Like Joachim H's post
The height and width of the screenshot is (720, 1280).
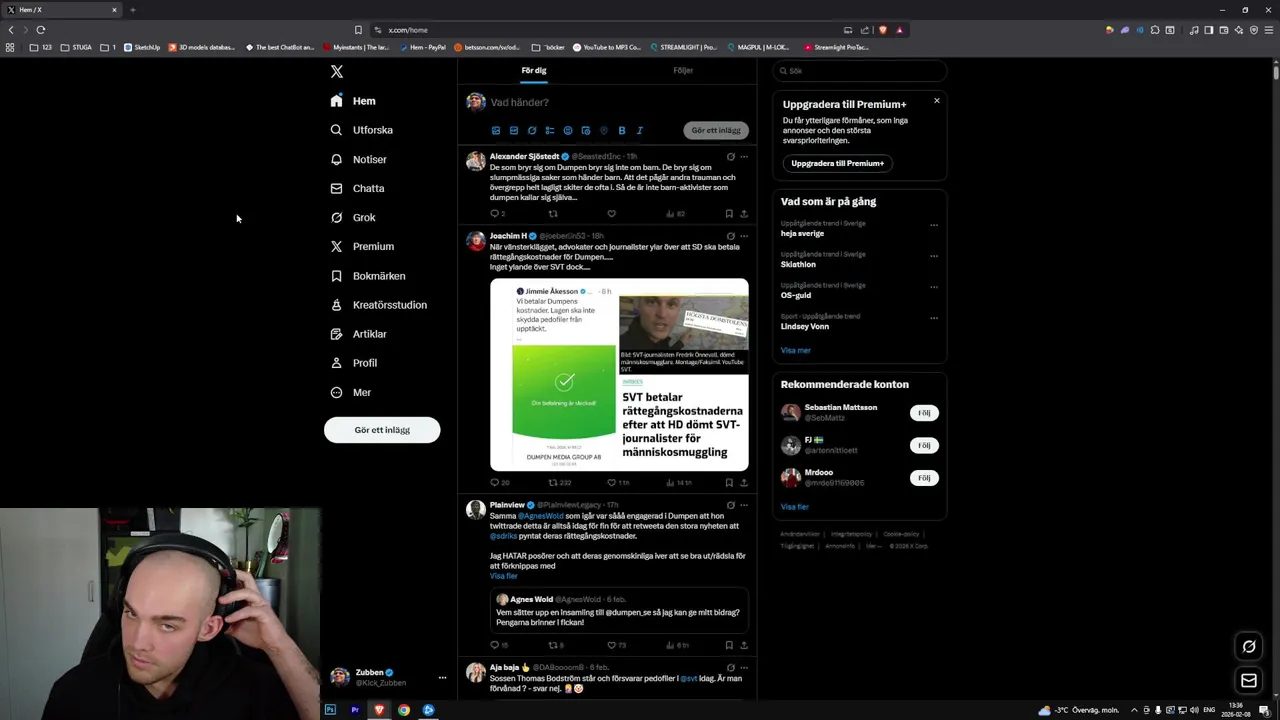point(611,482)
